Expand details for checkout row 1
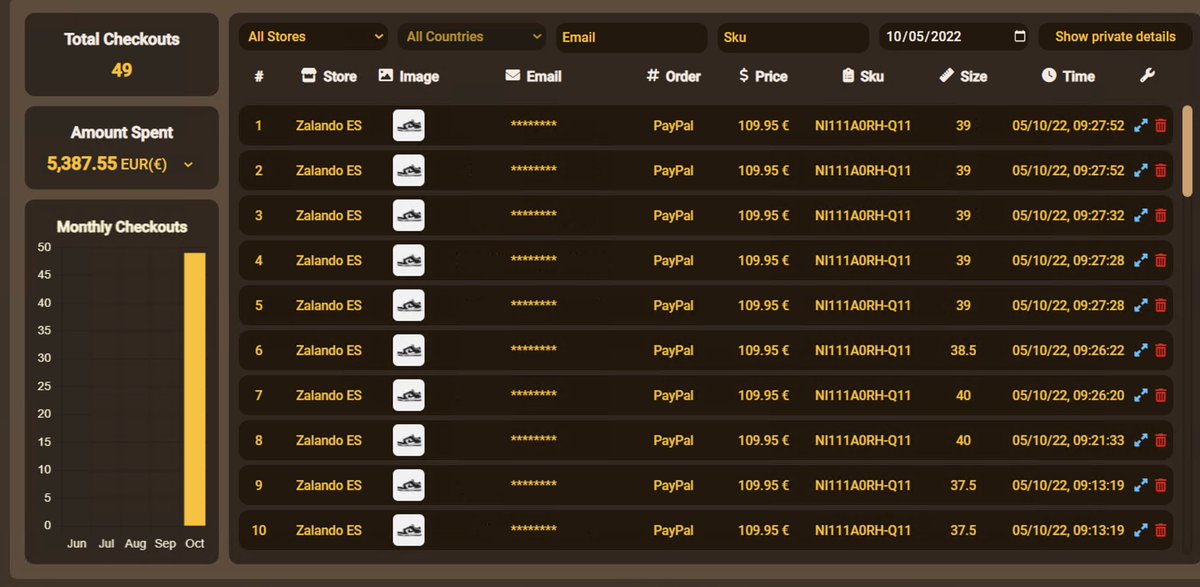 pos(1141,126)
